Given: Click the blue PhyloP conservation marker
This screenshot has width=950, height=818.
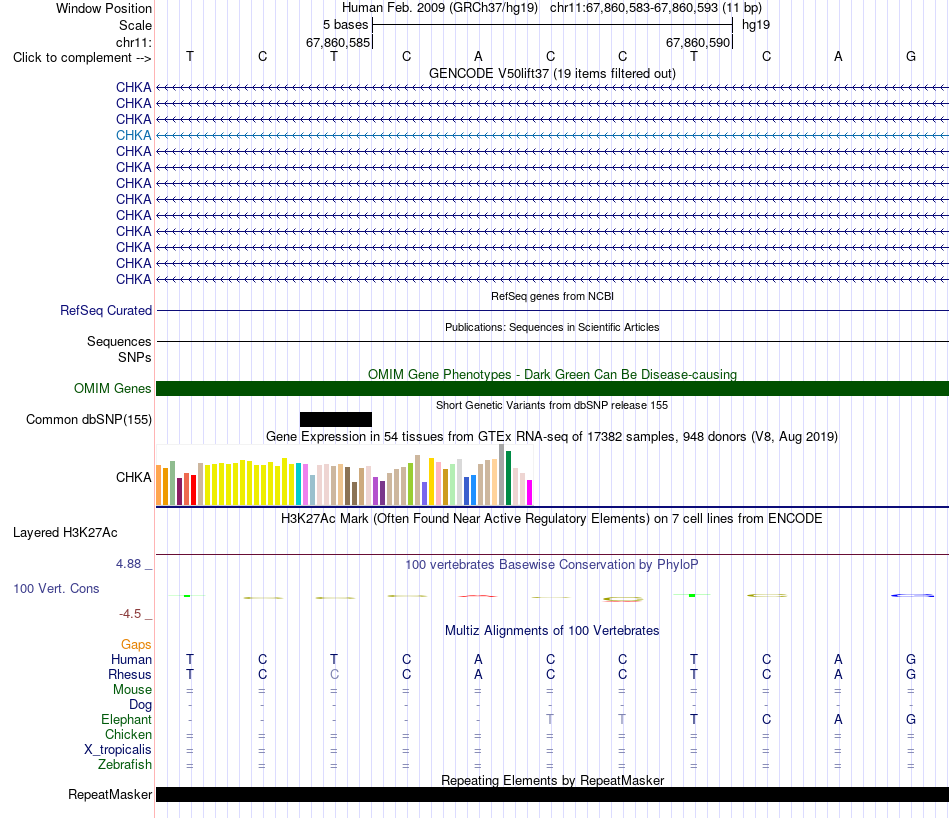Looking at the screenshot, I should pos(912,596).
